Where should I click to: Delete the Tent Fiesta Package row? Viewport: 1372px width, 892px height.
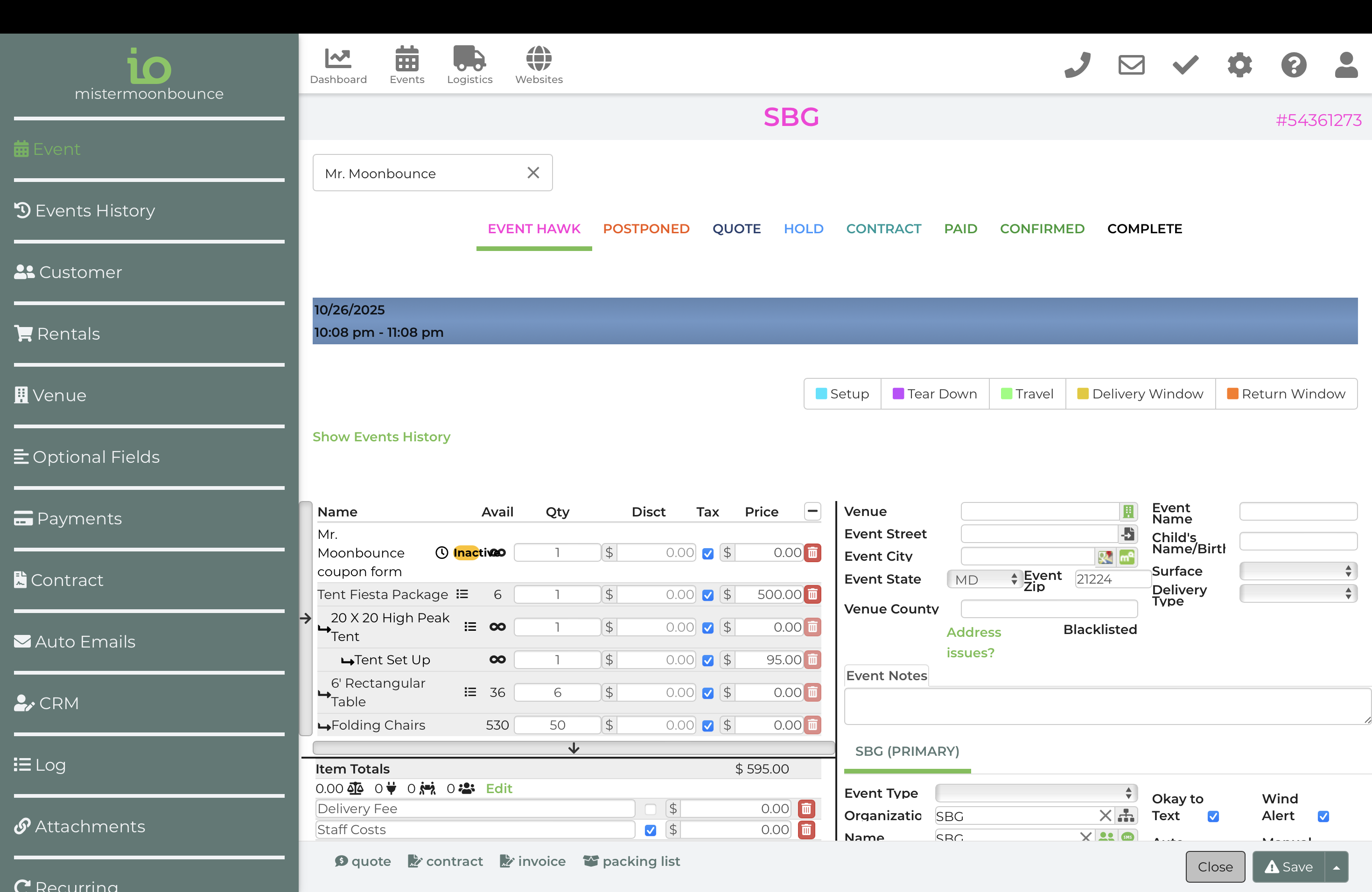[x=812, y=594]
